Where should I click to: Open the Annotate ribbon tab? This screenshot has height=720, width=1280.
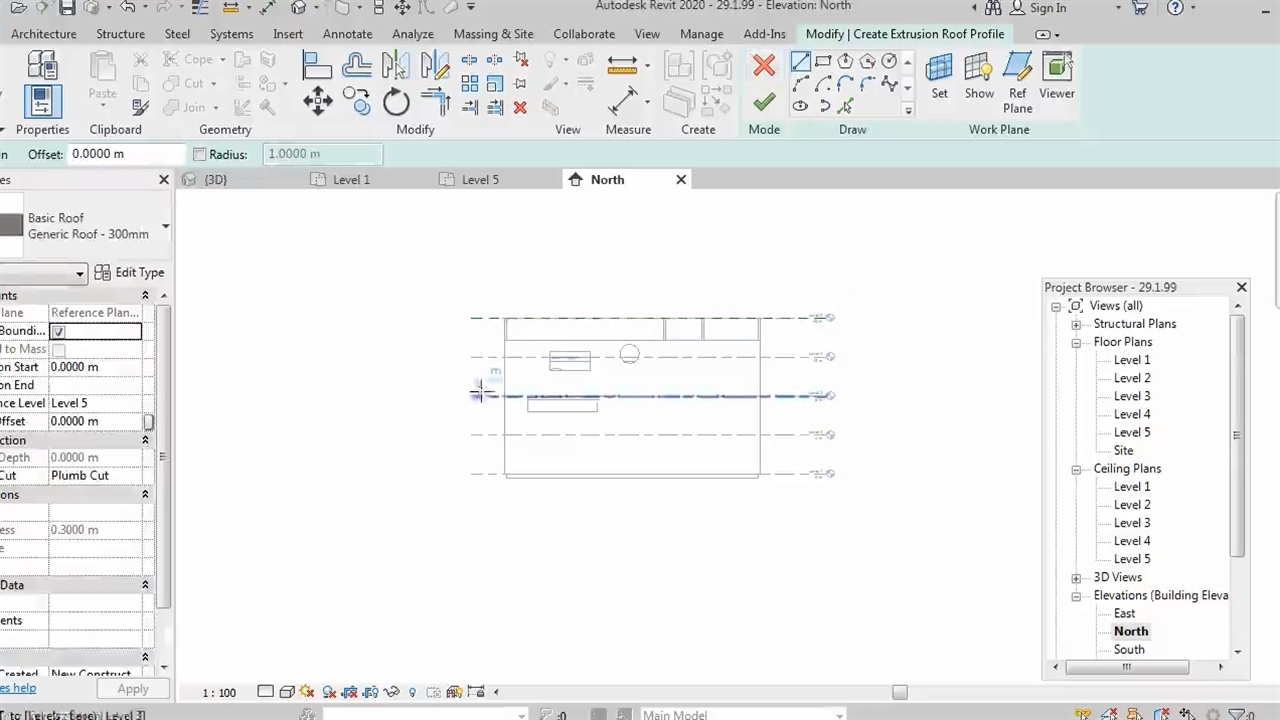click(x=347, y=34)
